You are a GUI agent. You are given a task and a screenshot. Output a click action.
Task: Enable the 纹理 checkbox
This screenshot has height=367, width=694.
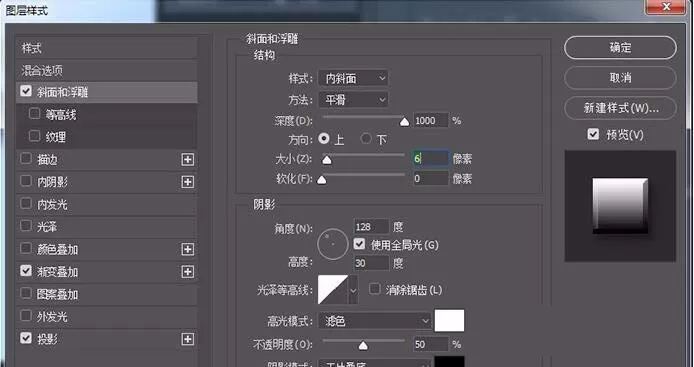[35, 136]
